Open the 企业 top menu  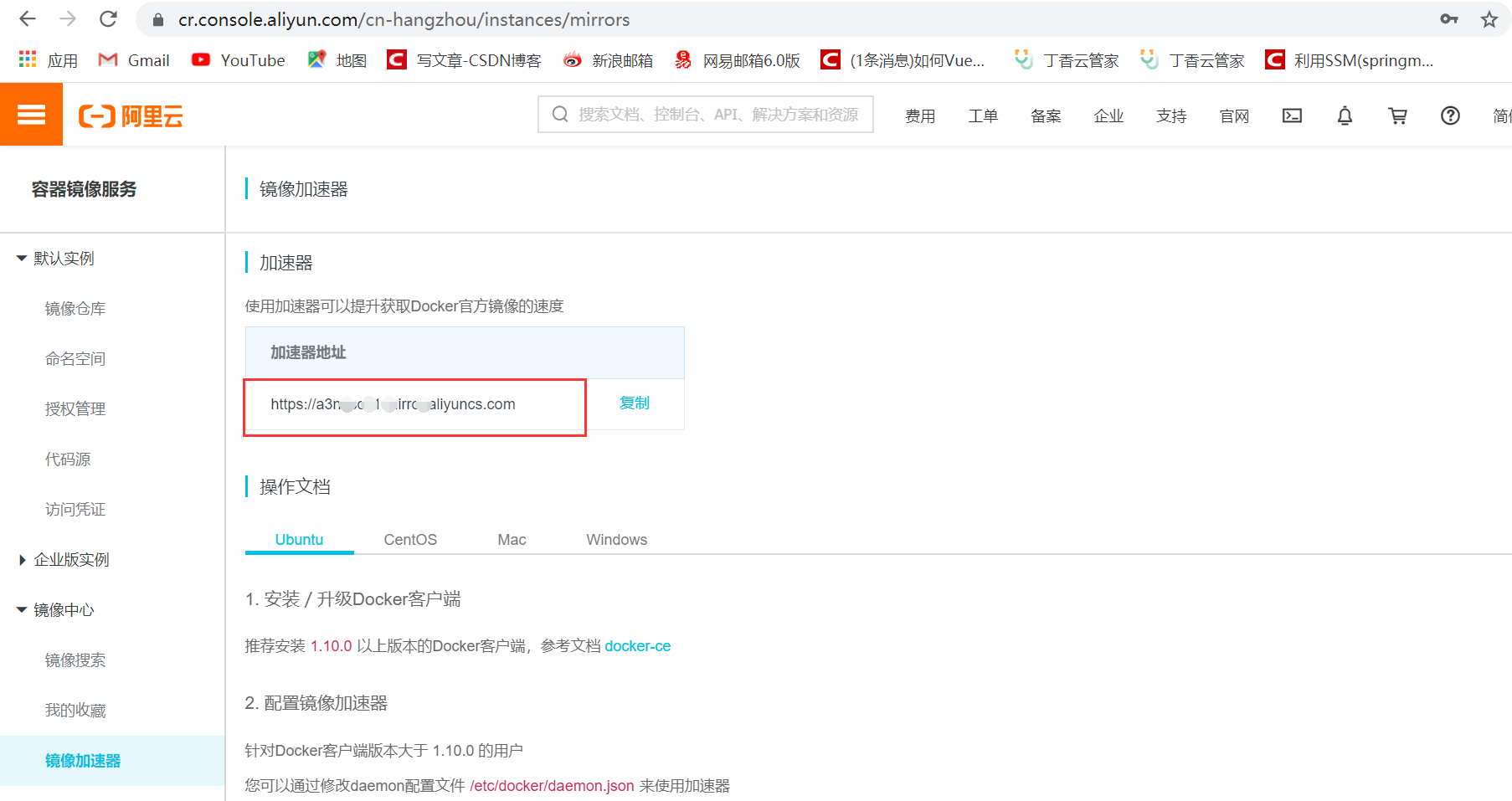pyautogui.click(x=1108, y=116)
